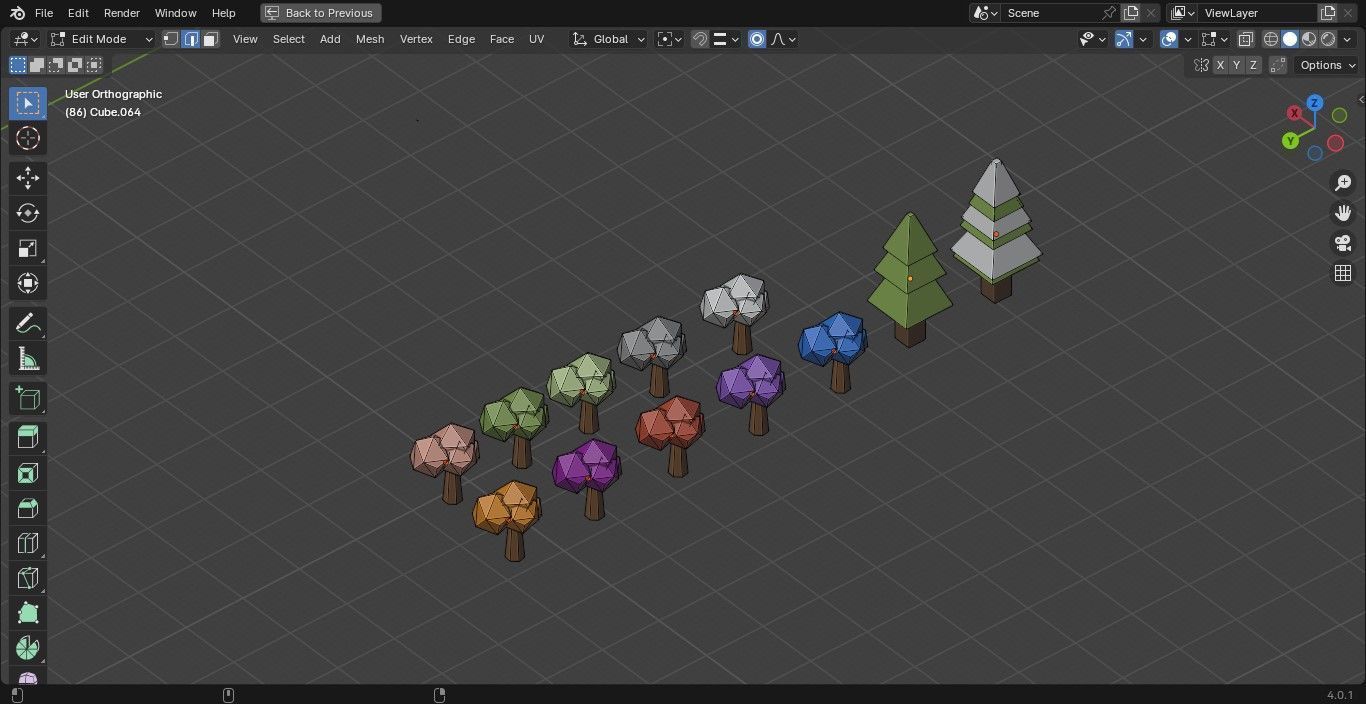The width and height of the screenshot is (1366, 704).
Task: Pick the Loop Cut tool
Action: [x=28, y=543]
